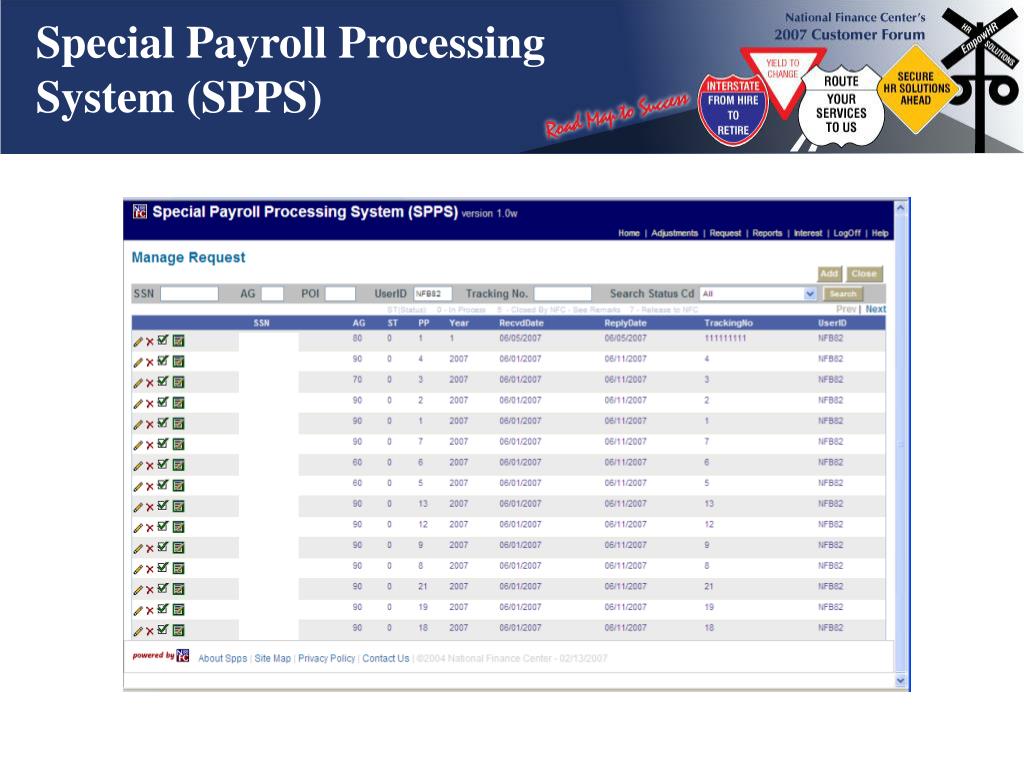The height and width of the screenshot is (768, 1024).
Task: Open the Help menu item
Action: pyautogui.click(x=880, y=233)
